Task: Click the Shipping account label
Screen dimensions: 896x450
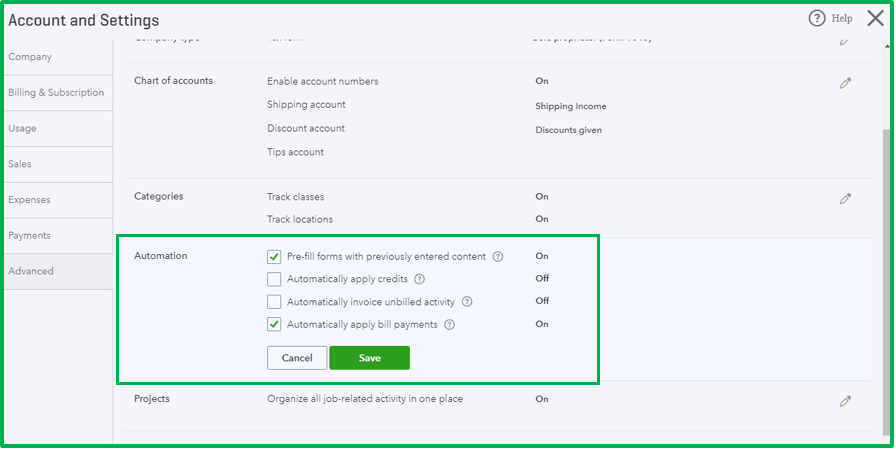Action: tap(306, 105)
